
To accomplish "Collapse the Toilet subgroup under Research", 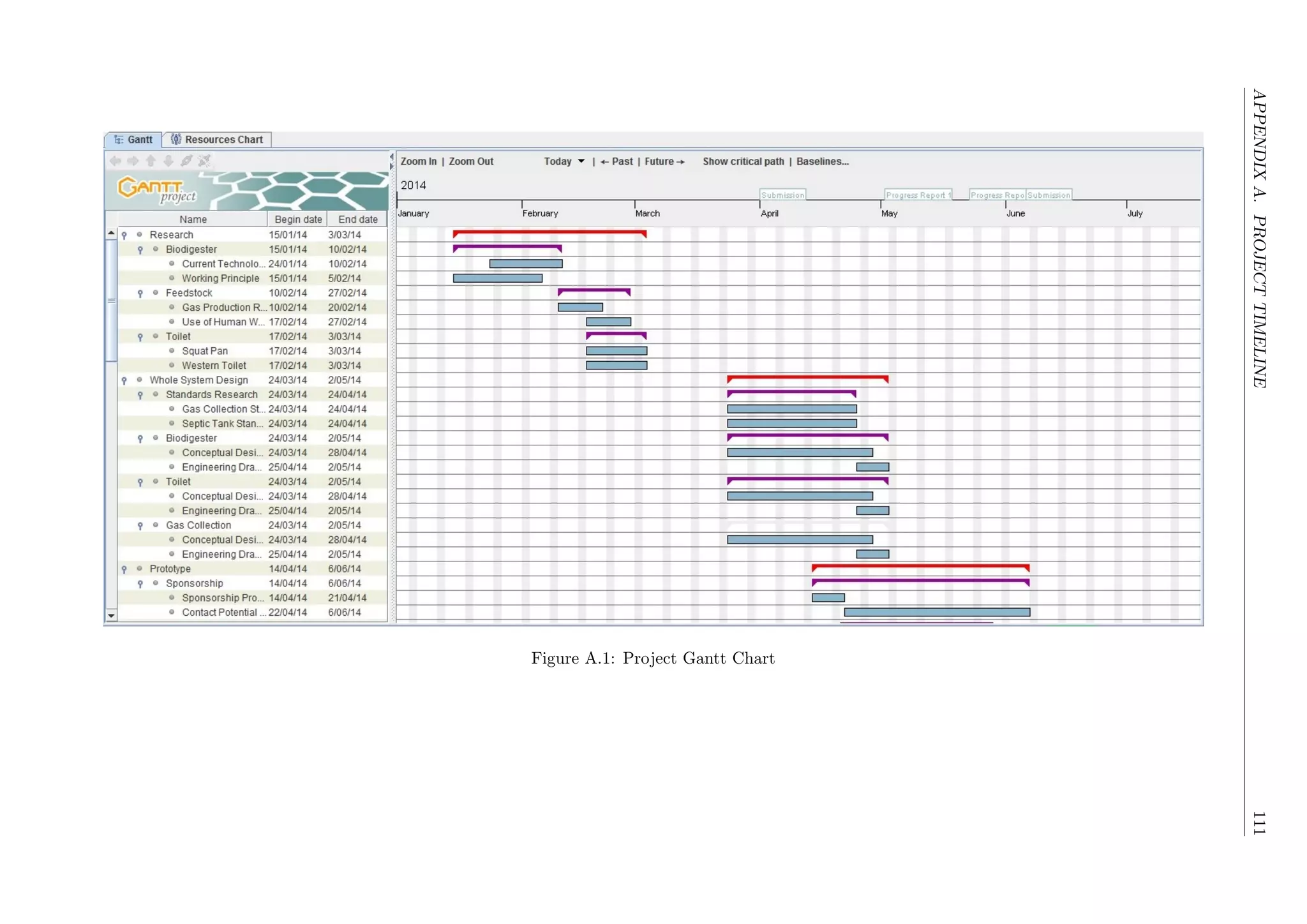I will (x=140, y=337).
